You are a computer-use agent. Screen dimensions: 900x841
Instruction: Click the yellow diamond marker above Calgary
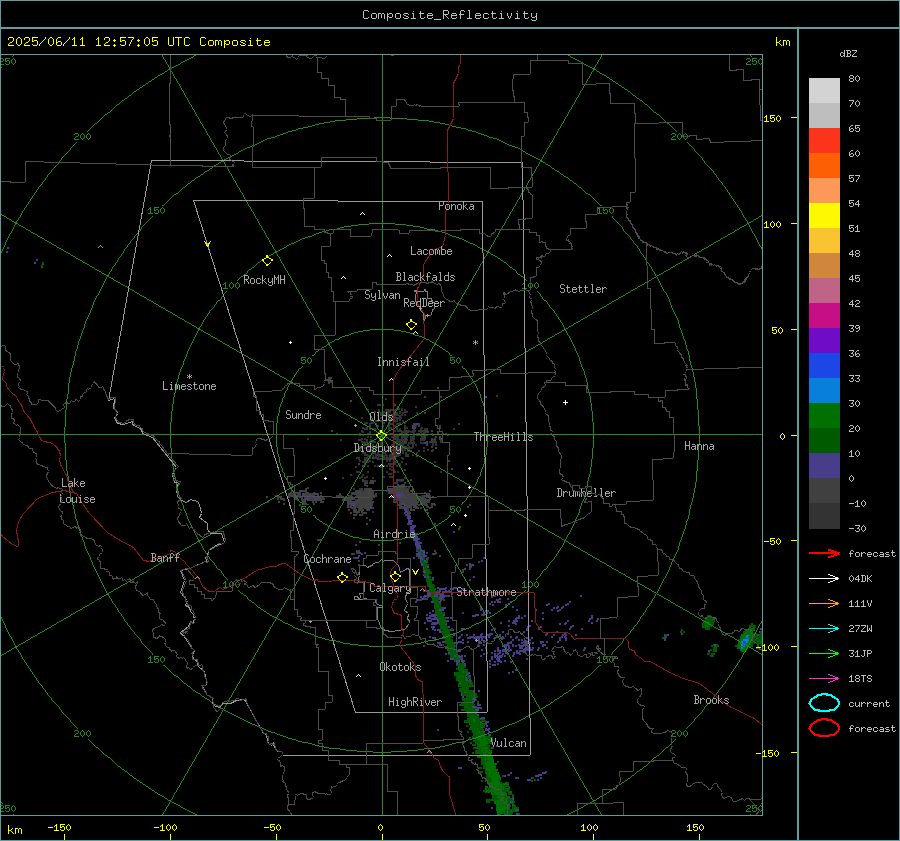tap(395, 576)
